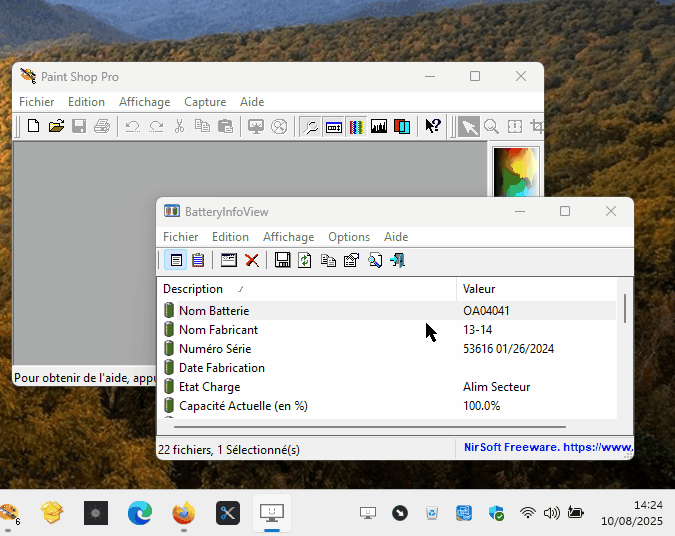Click the value OA04041
Image resolution: width=675 pixels, height=536 pixels.
click(x=486, y=311)
